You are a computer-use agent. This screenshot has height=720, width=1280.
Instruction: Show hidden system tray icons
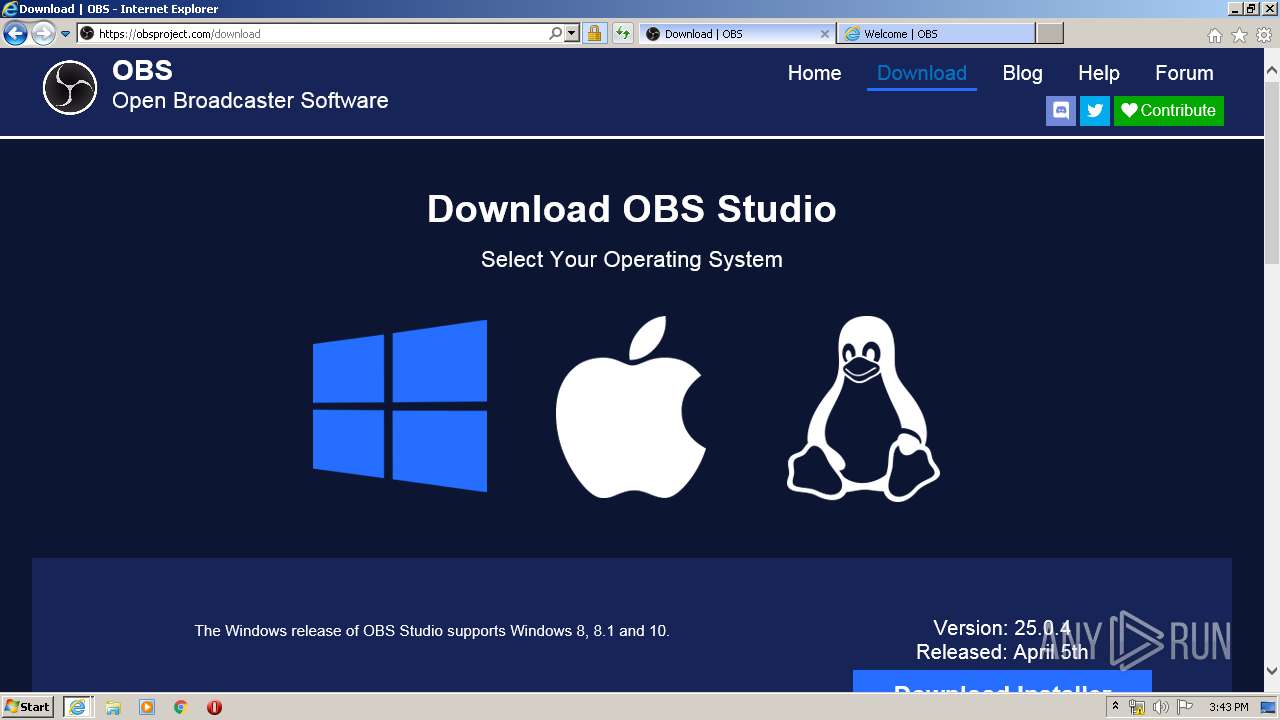pyautogui.click(x=1115, y=707)
